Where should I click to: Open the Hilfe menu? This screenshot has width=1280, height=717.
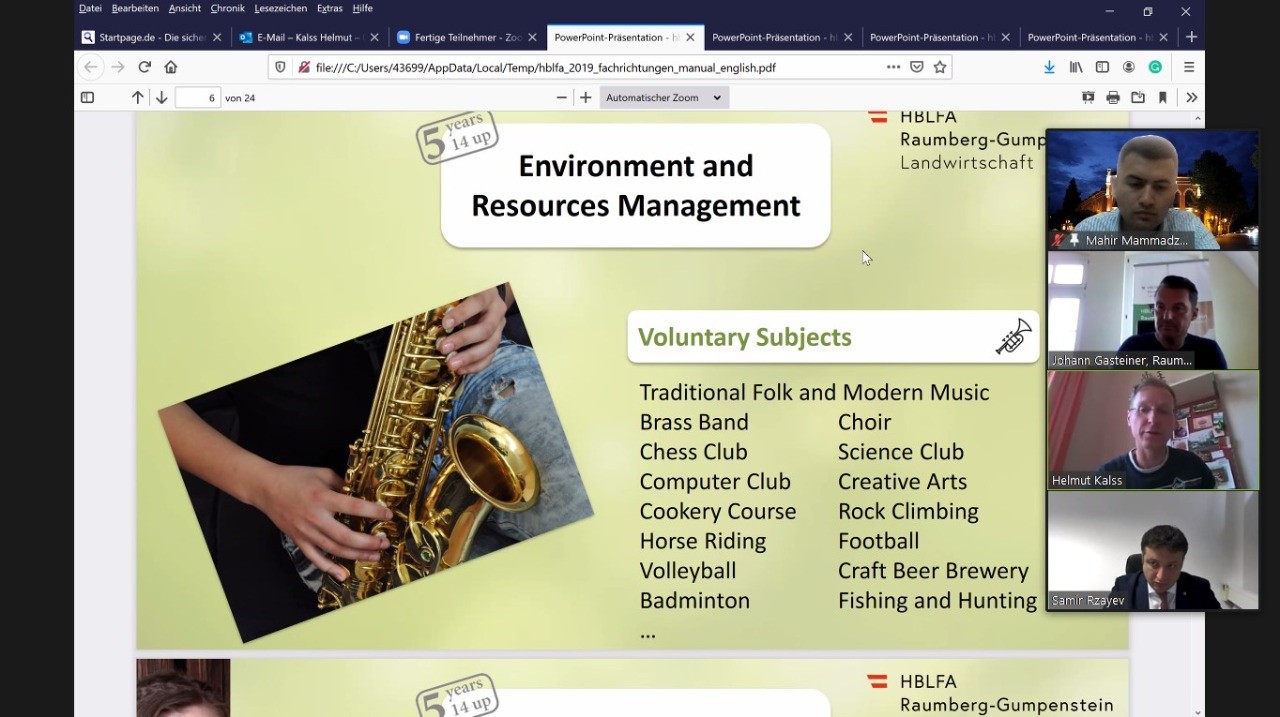pyautogui.click(x=362, y=8)
